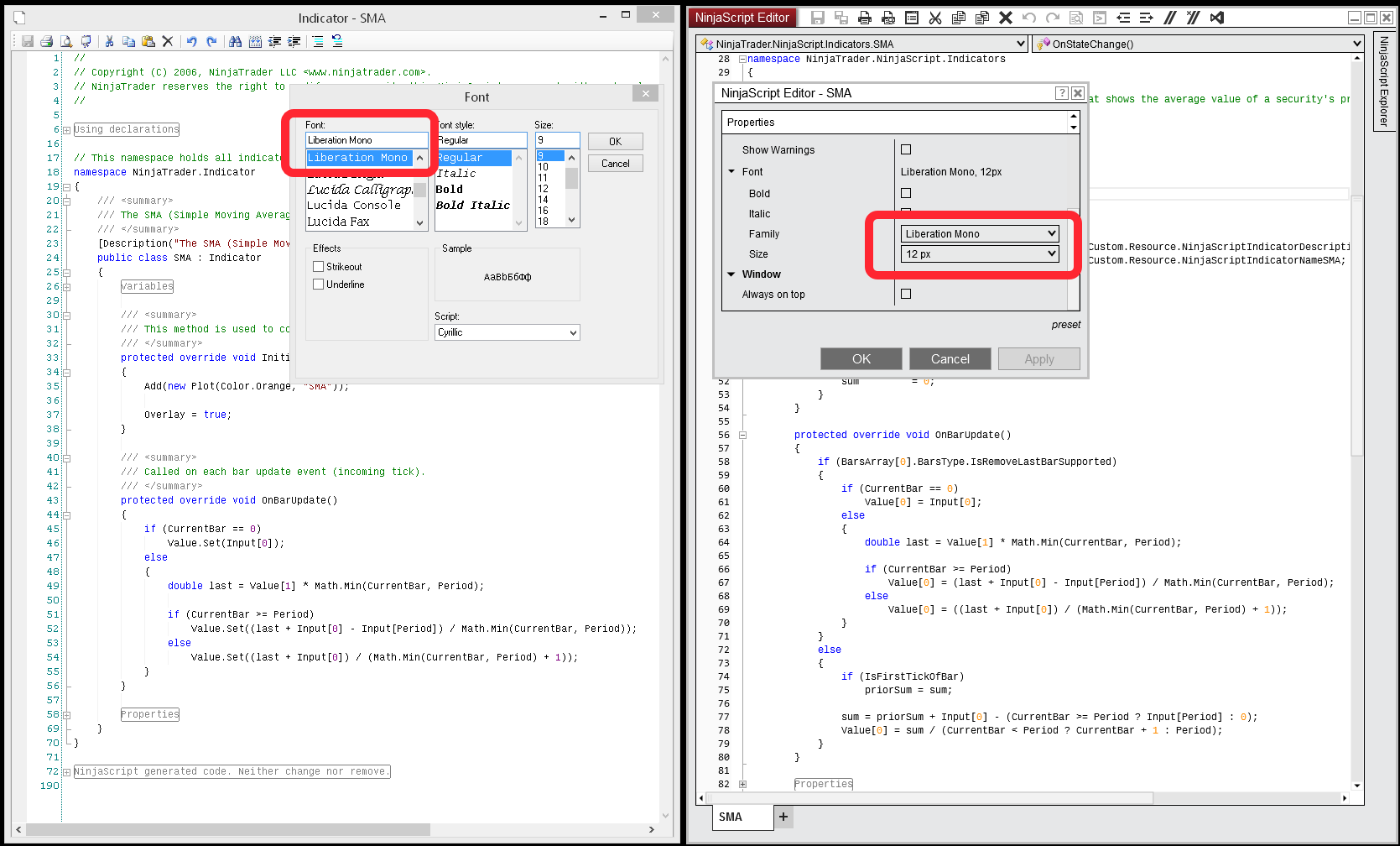Toggle the Show Warnings checkbox
Viewport: 1400px width, 846px height.
(906, 149)
